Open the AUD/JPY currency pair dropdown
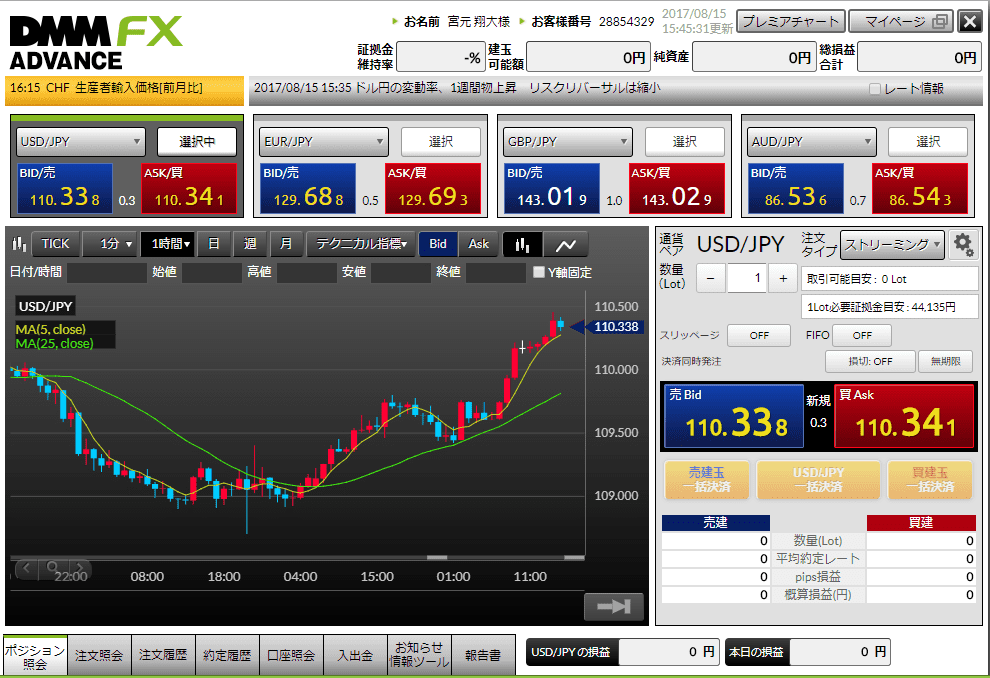990x678 pixels. pos(811,141)
